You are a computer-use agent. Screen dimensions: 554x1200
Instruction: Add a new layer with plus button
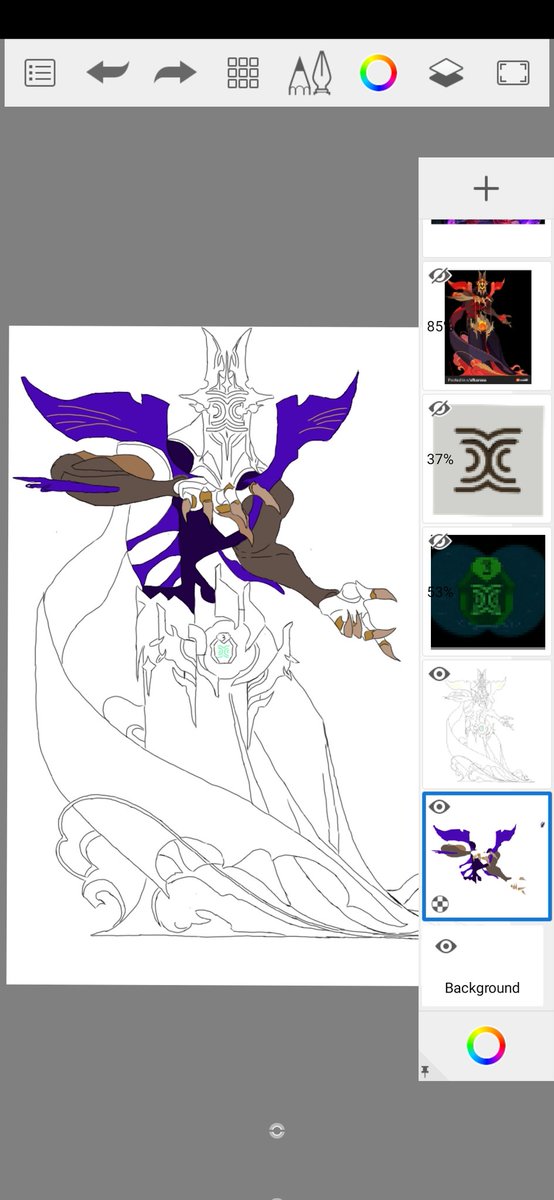tap(486, 188)
